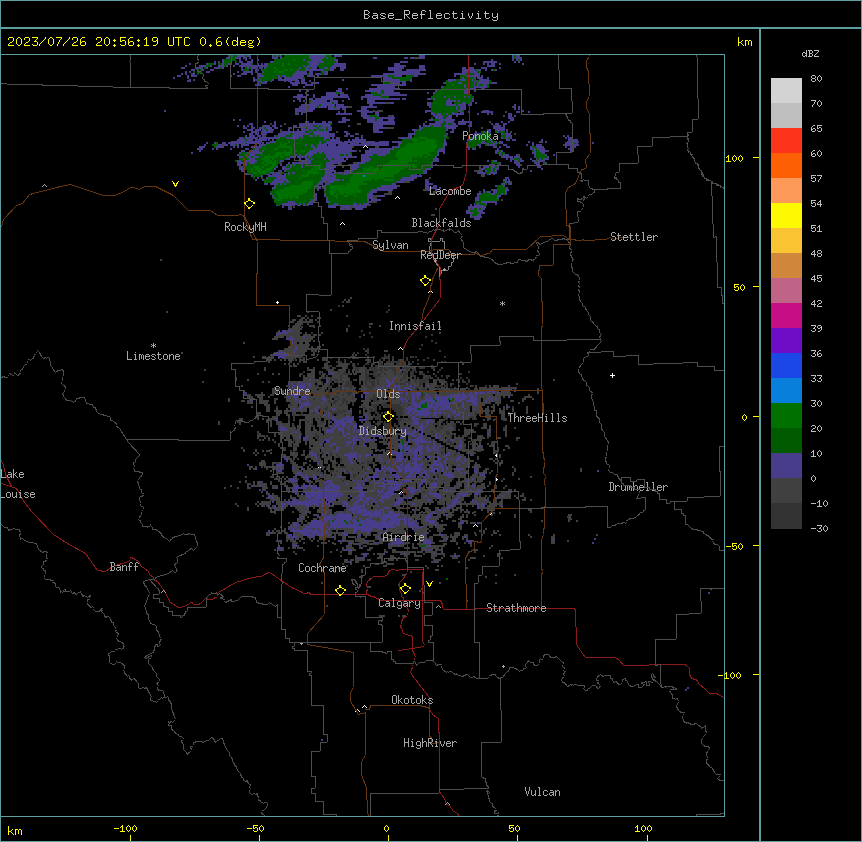Click the yellow diamond marker near RockyMH

point(250,204)
